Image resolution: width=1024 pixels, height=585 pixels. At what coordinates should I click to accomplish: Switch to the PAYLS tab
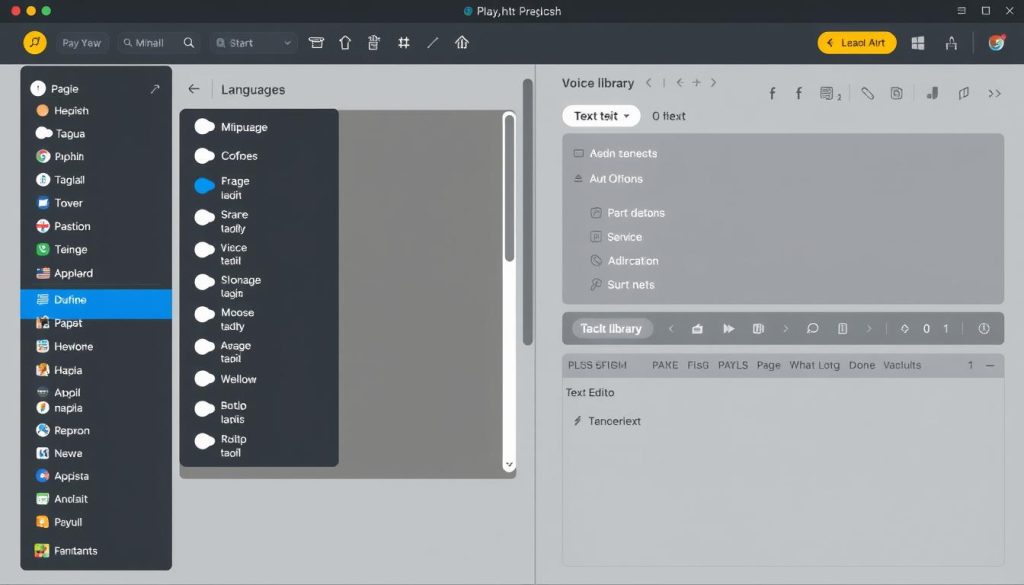click(x=732, y=365)
